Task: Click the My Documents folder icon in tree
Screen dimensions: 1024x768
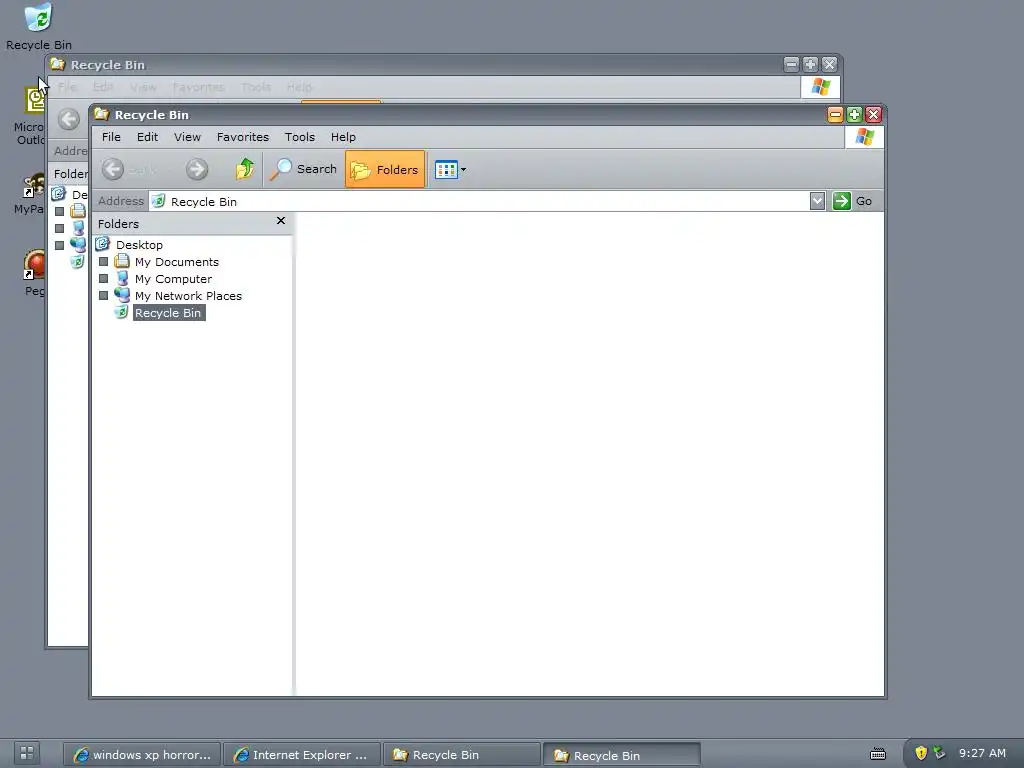Action: pos(121,261)
